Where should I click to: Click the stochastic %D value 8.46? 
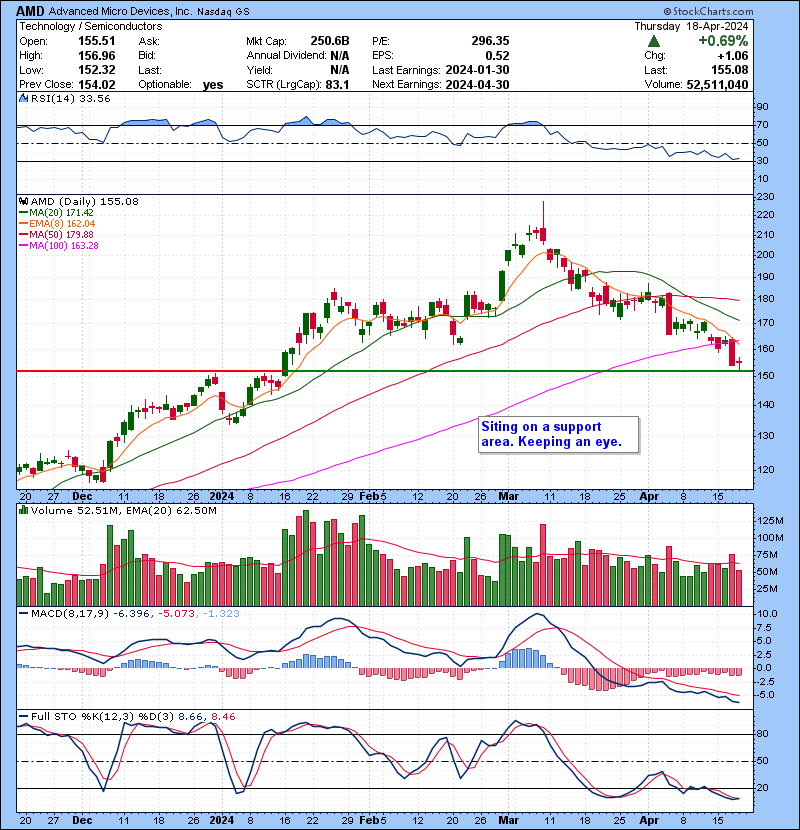click(x=223, y=716)
